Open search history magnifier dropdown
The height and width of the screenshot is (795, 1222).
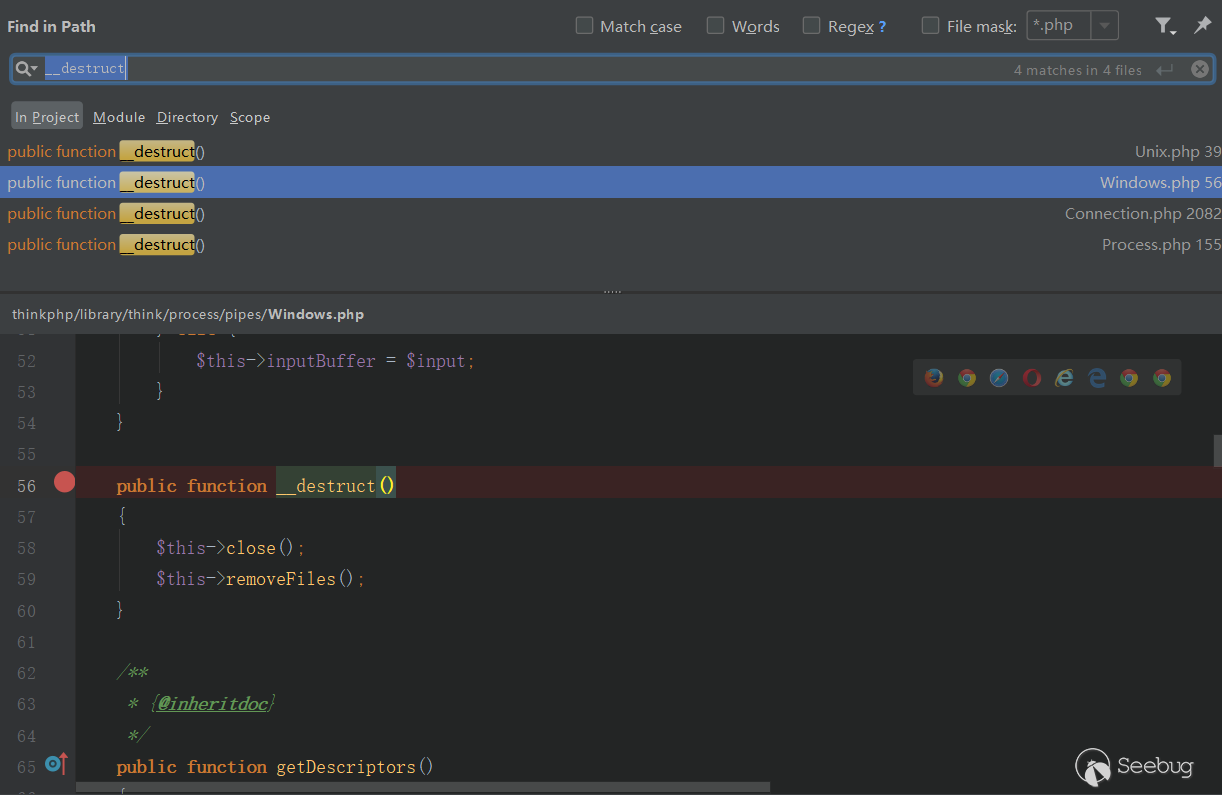26,69
